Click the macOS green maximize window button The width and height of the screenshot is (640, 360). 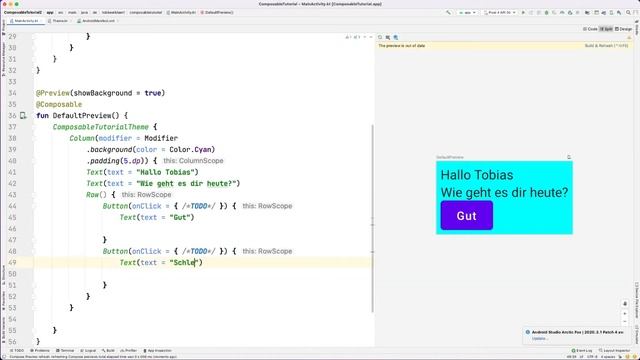click(x=17, y=4)
